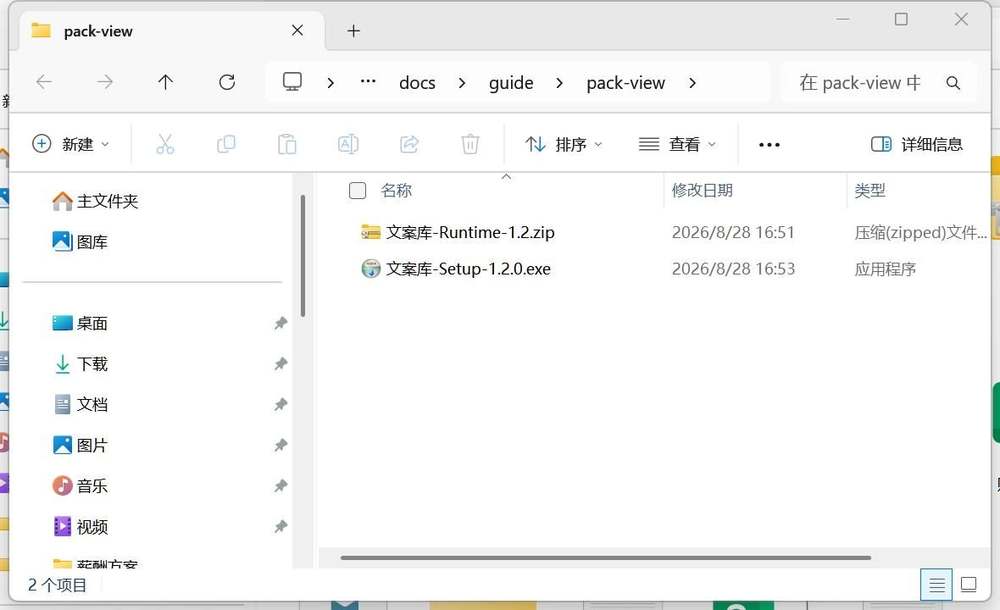Unpin 桌面 using its pin icon
1000x610 pixels.
click(281, 323)
